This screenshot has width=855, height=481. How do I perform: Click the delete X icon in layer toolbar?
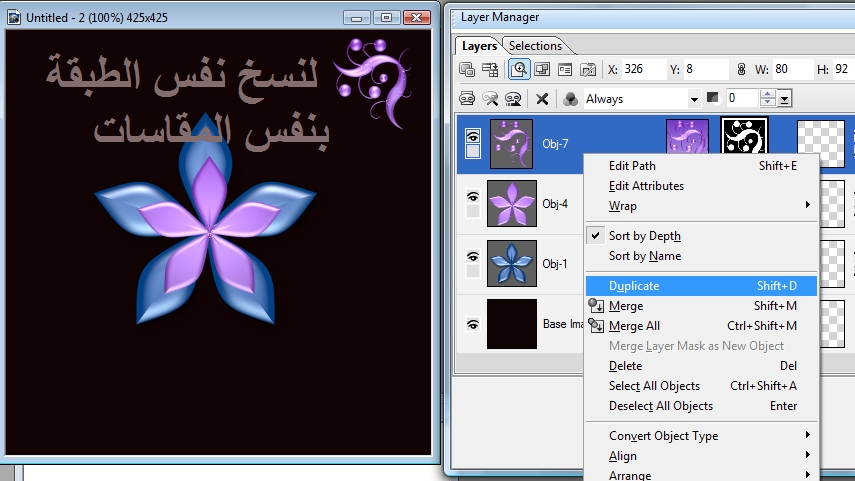[542, 99]
